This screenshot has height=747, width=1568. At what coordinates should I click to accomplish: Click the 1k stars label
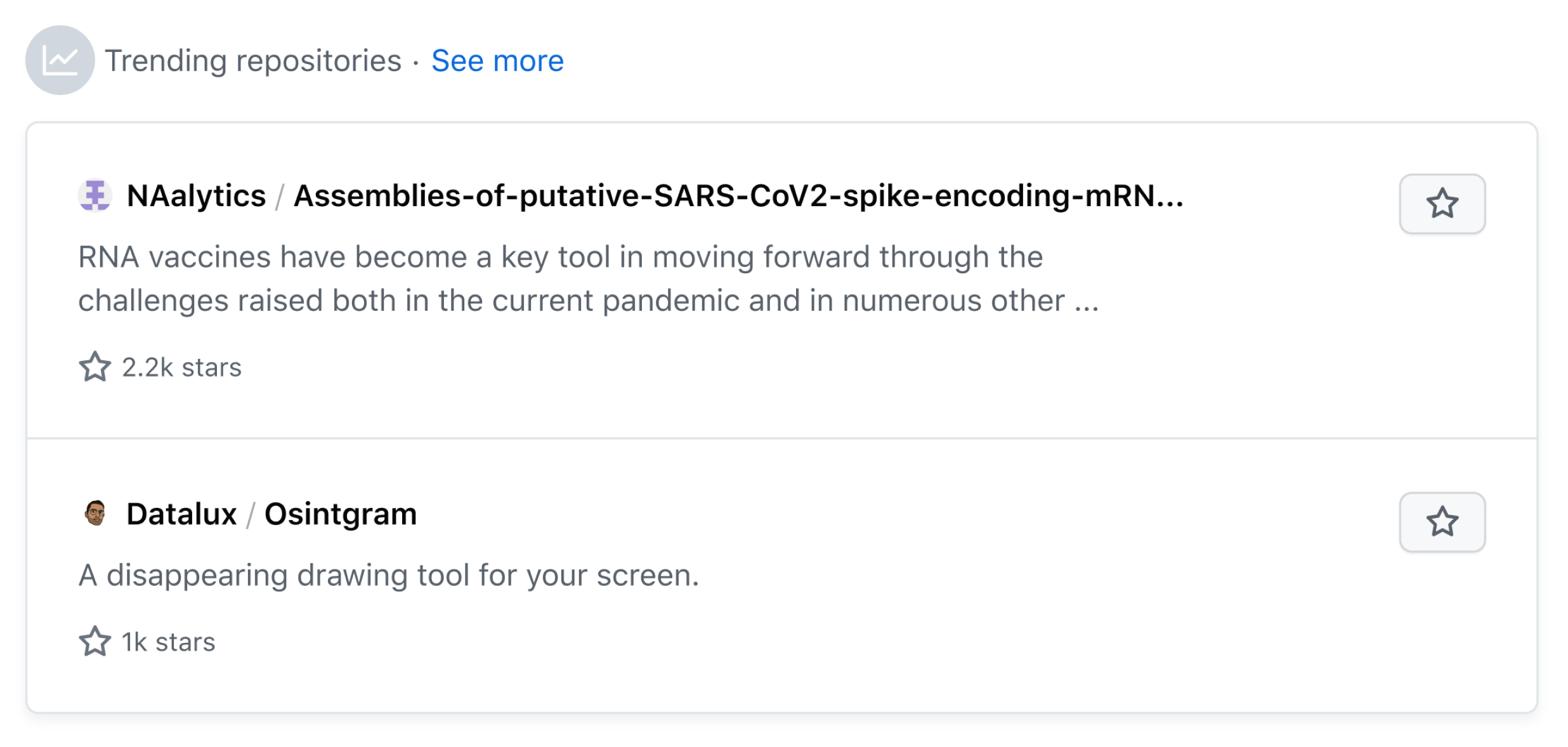pos(169,642)
